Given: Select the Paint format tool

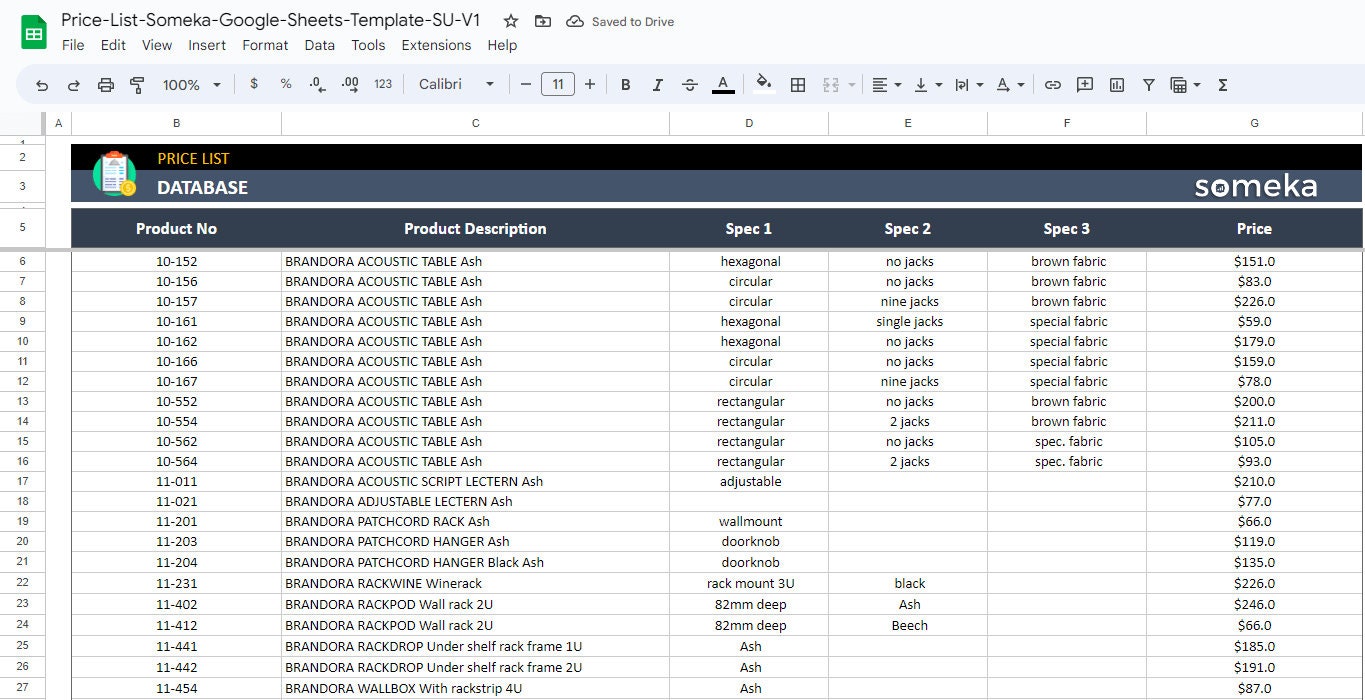Looking at the screenshot, I should click(136, 84).
